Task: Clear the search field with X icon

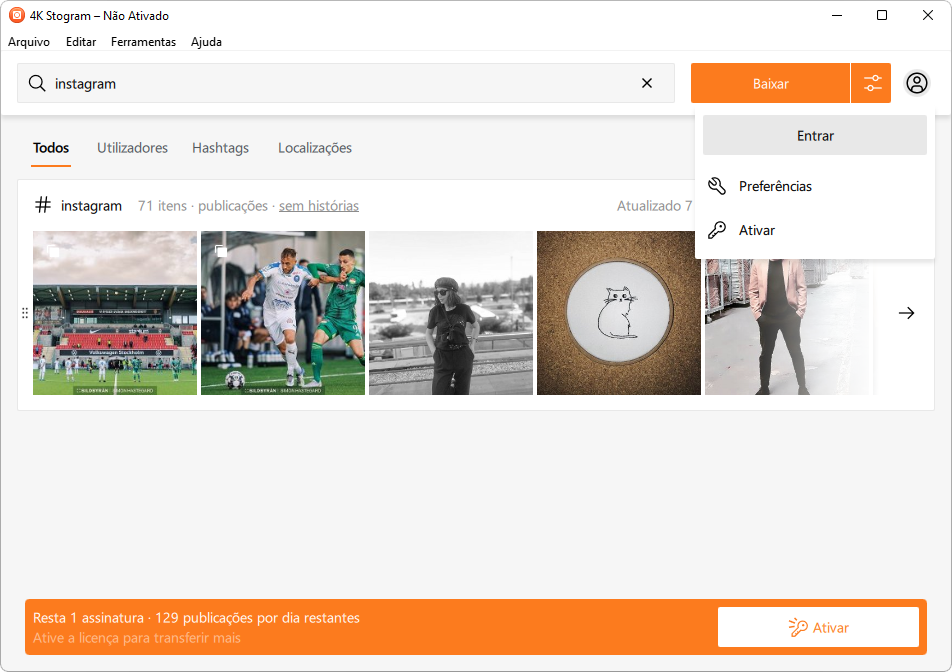Action: (x=647, y=84)
